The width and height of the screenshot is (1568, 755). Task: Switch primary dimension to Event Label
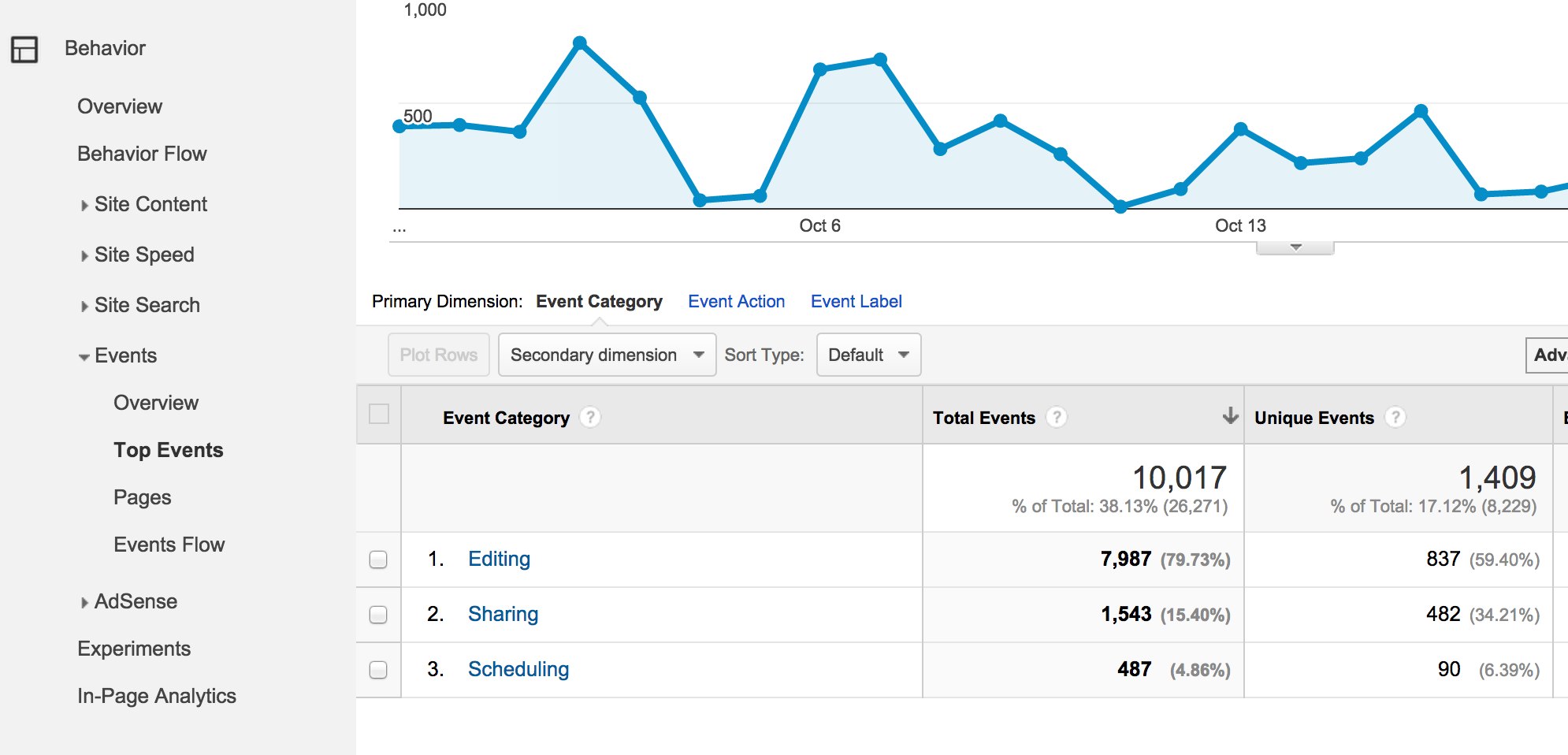point(856,301)
